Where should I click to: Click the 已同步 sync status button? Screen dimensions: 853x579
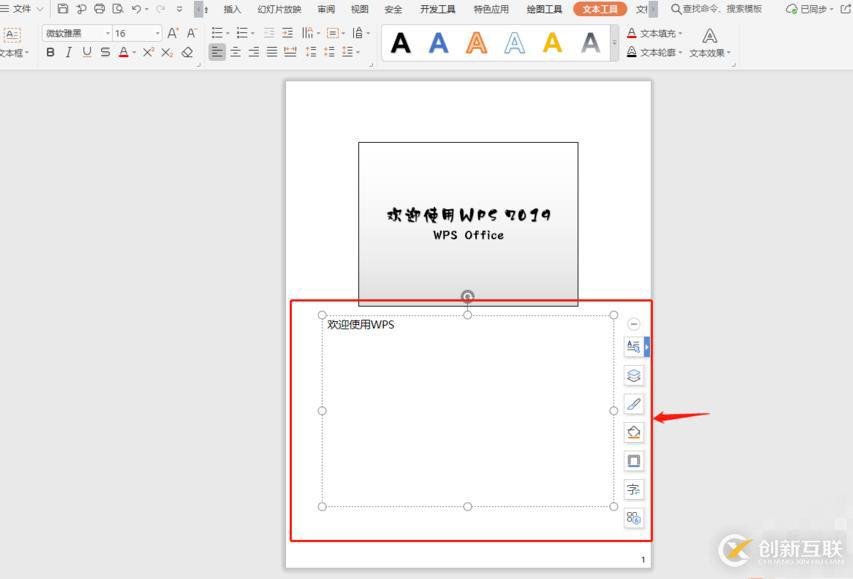coord(809,9)
